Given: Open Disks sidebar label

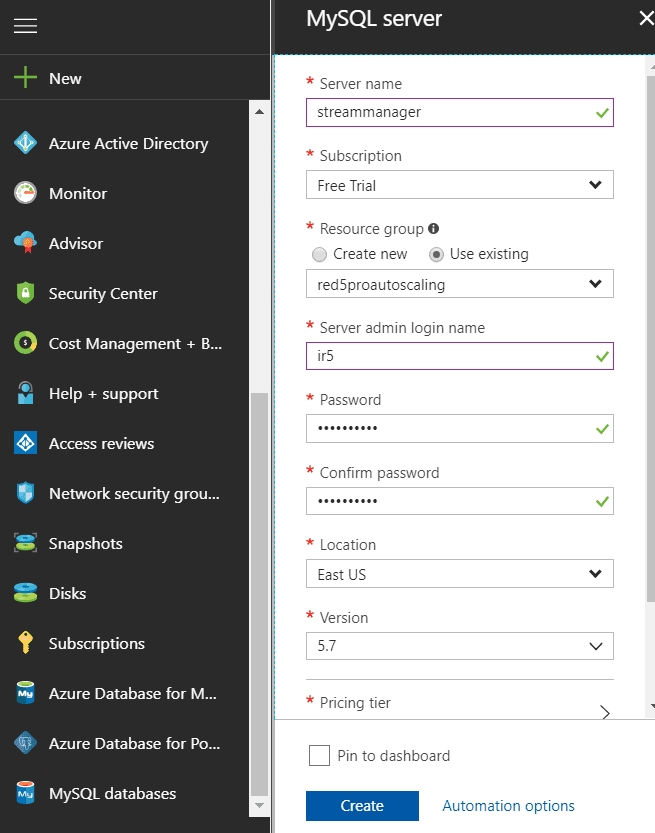Looking at the screenshot, I should [67, 593].
